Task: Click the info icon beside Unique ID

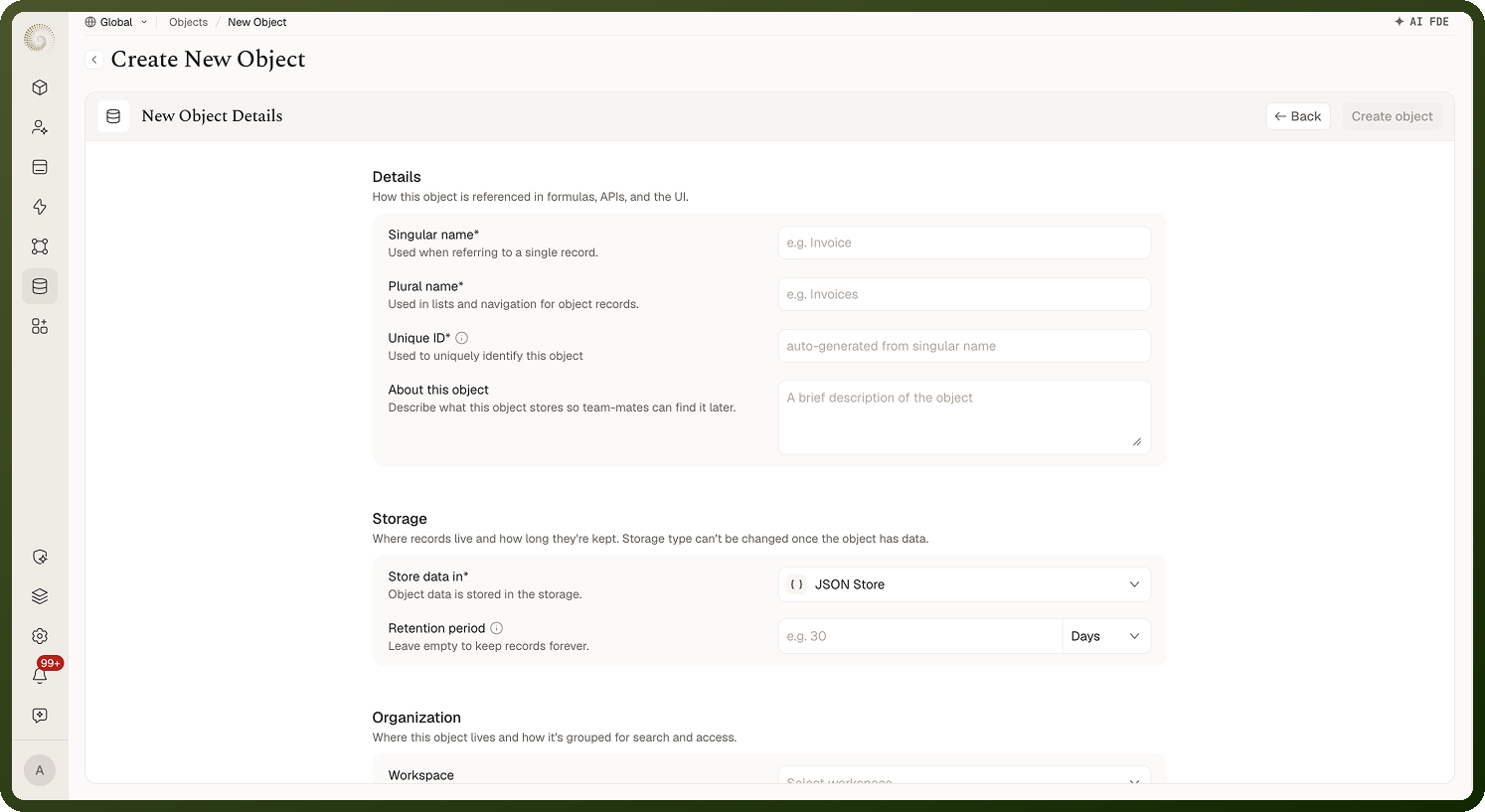Action: (462, 338)
